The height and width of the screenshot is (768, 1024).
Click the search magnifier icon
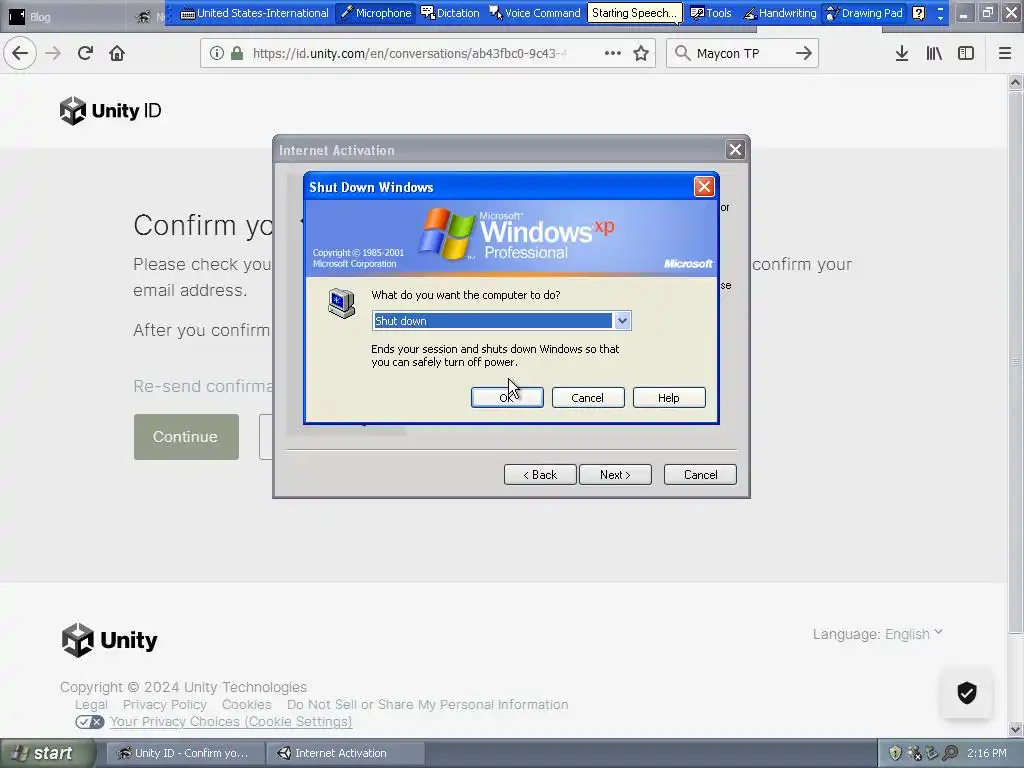pyautogui.click(x=682, y=53)
